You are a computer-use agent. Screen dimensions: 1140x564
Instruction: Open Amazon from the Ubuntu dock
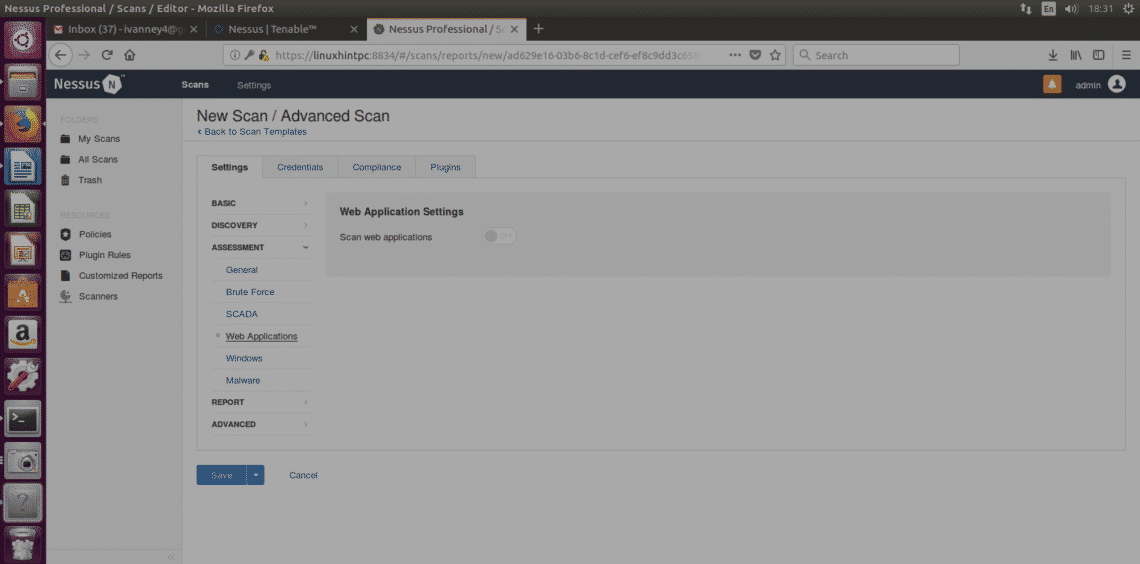[23, 334]
